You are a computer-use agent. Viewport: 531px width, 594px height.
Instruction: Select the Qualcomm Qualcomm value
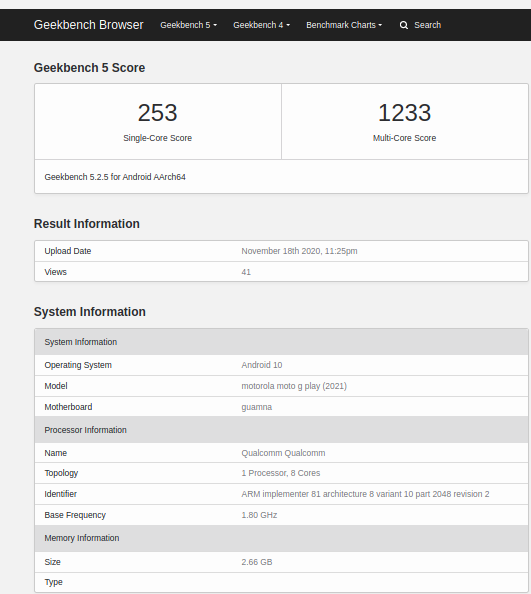pyautogui.click(x=283, y=453)
